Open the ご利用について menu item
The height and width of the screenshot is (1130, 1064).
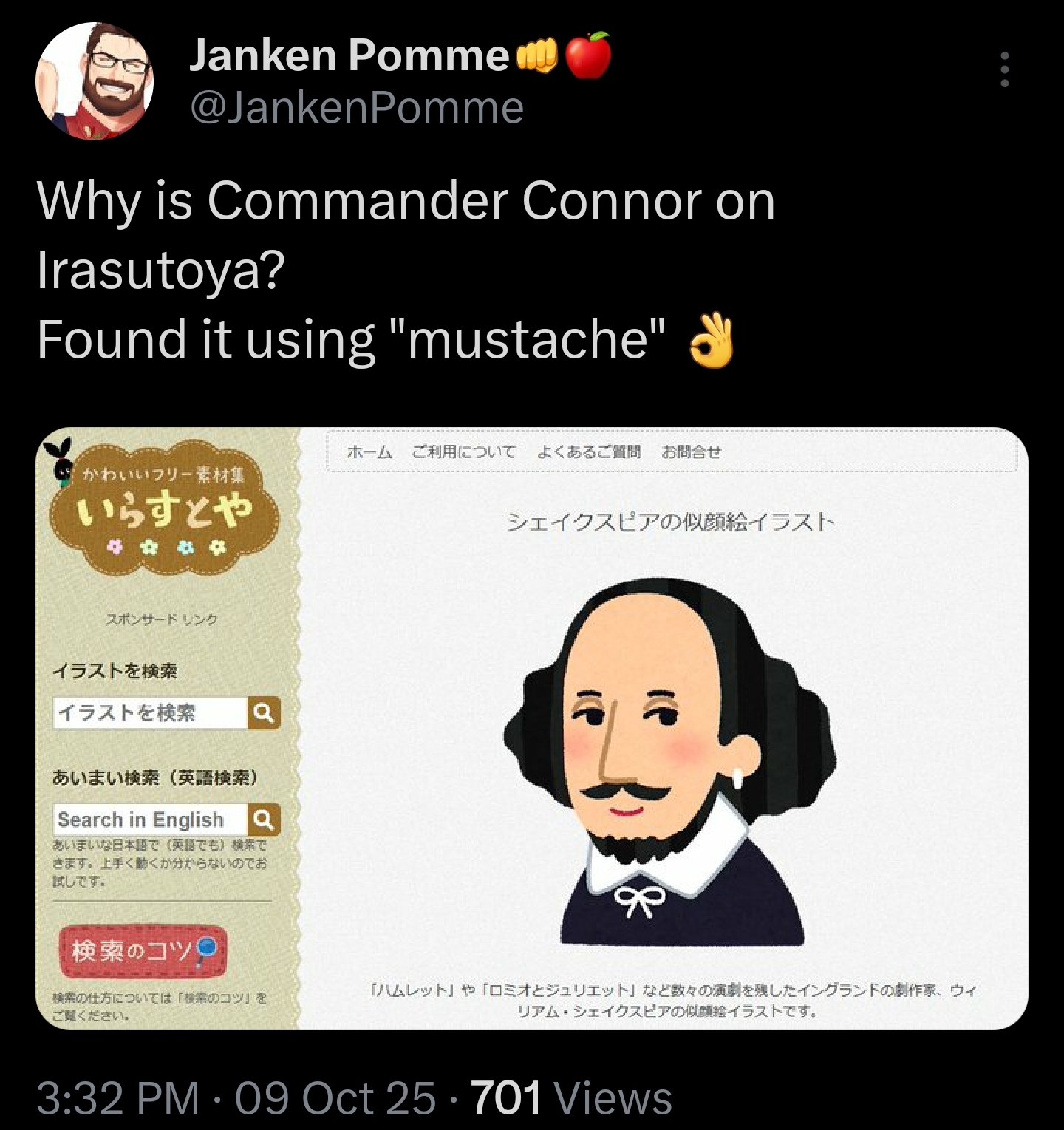(463, 452)
